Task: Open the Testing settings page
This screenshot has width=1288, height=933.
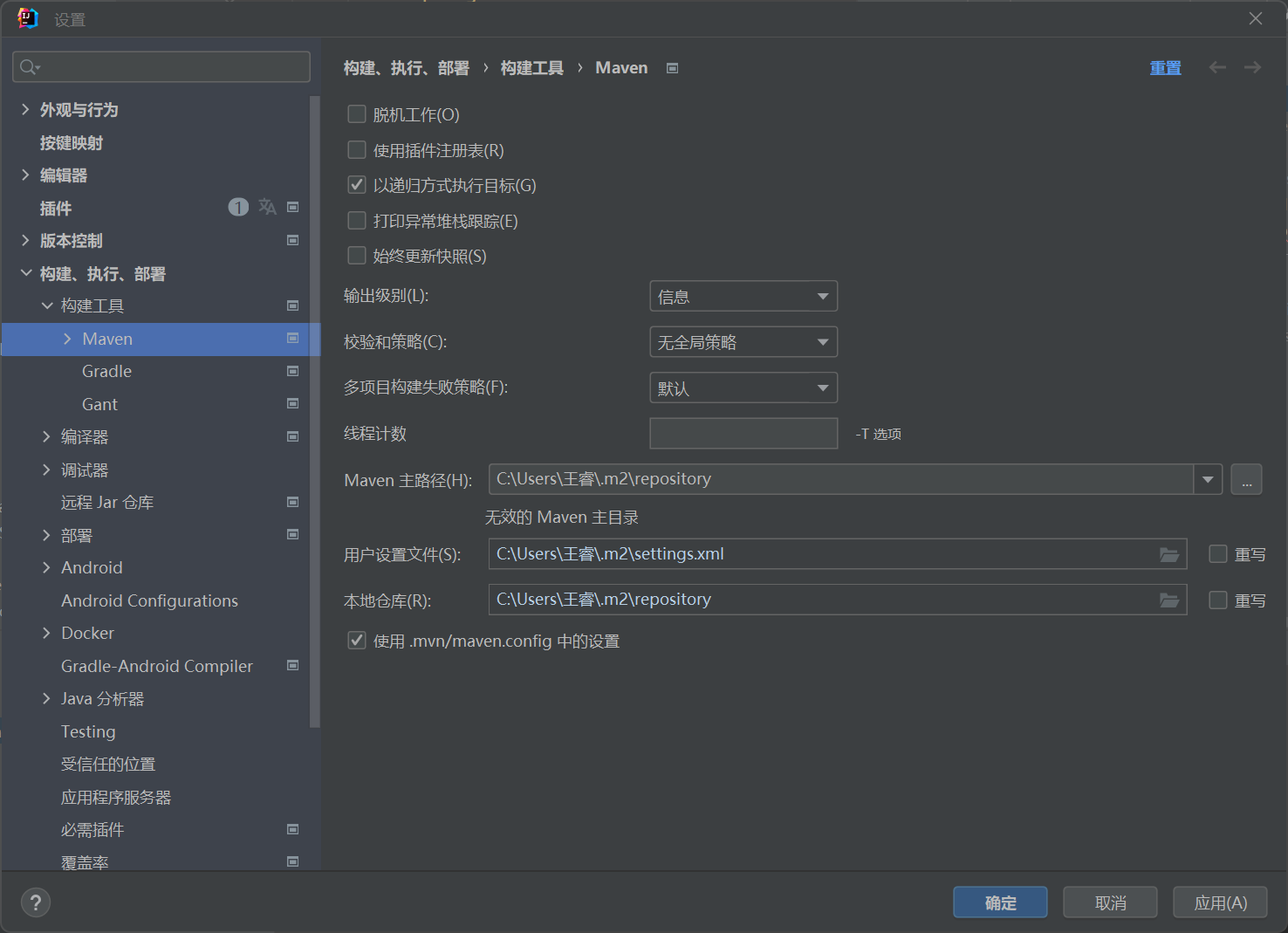Action: point(88,731)
